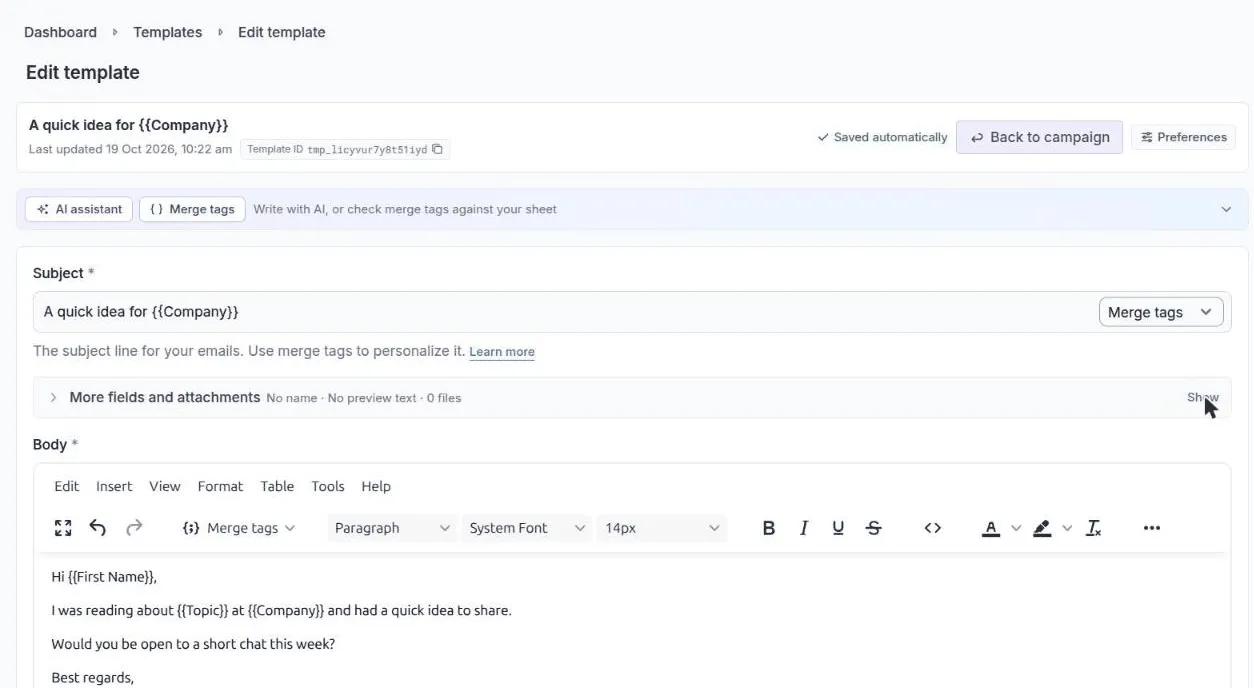Image resolution: width=1254 pixels, height=688 pixels.
Task: Navigate to Dashboard breadcrumb
Action: click(60, 32)
